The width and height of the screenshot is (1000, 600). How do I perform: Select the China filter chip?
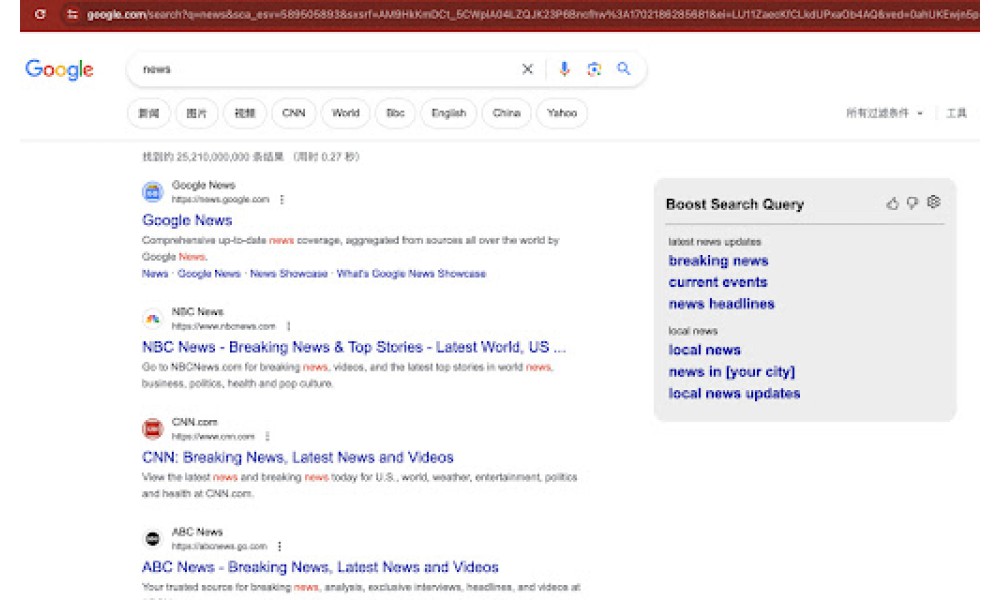click(x=506, y=113)
